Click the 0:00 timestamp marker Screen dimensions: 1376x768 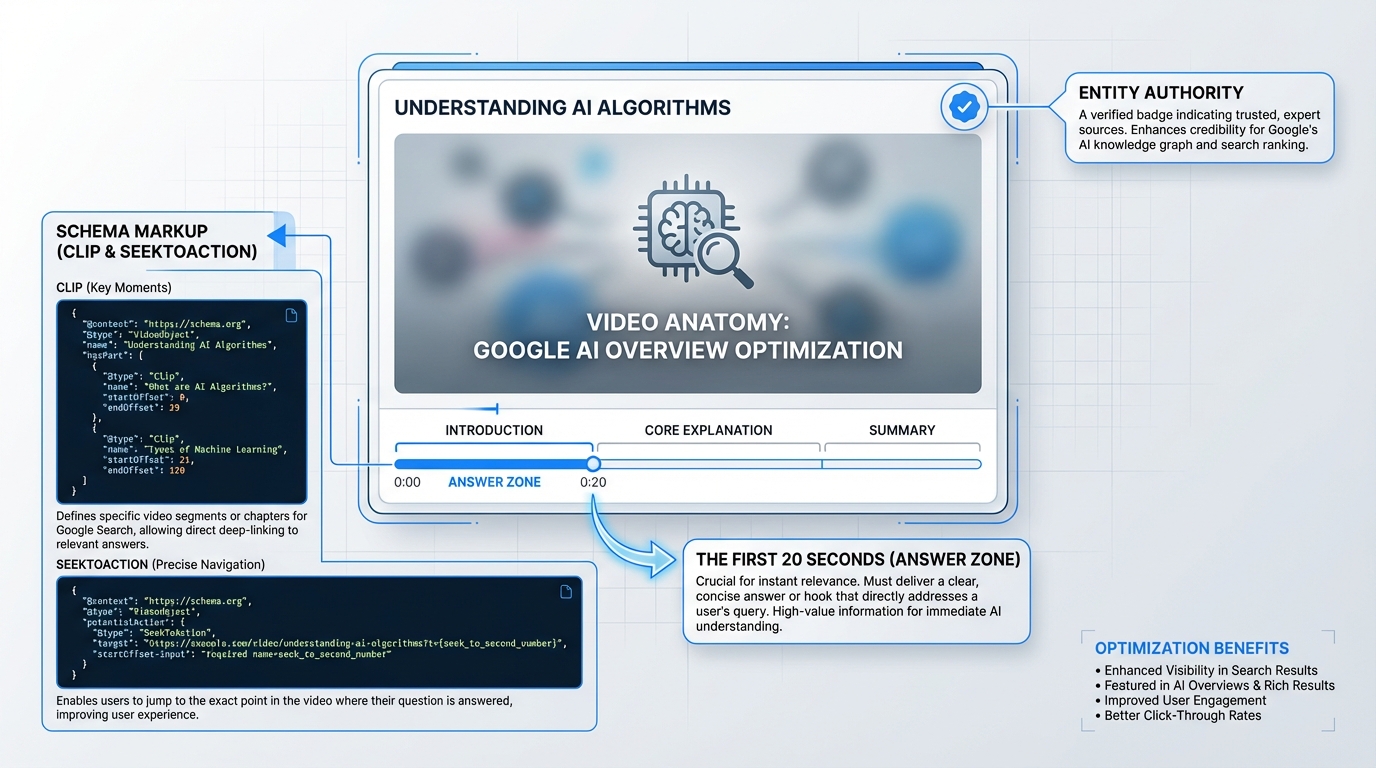click(407, 481)
